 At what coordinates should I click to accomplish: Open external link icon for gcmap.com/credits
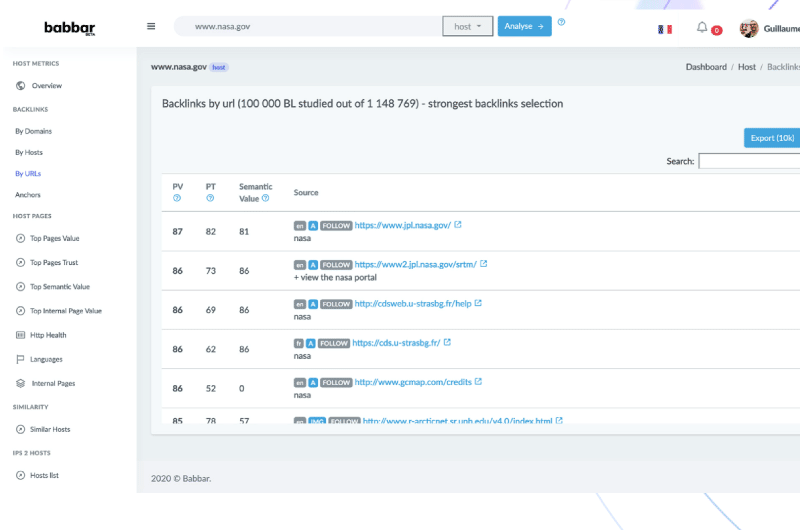[x=478, y=382]
